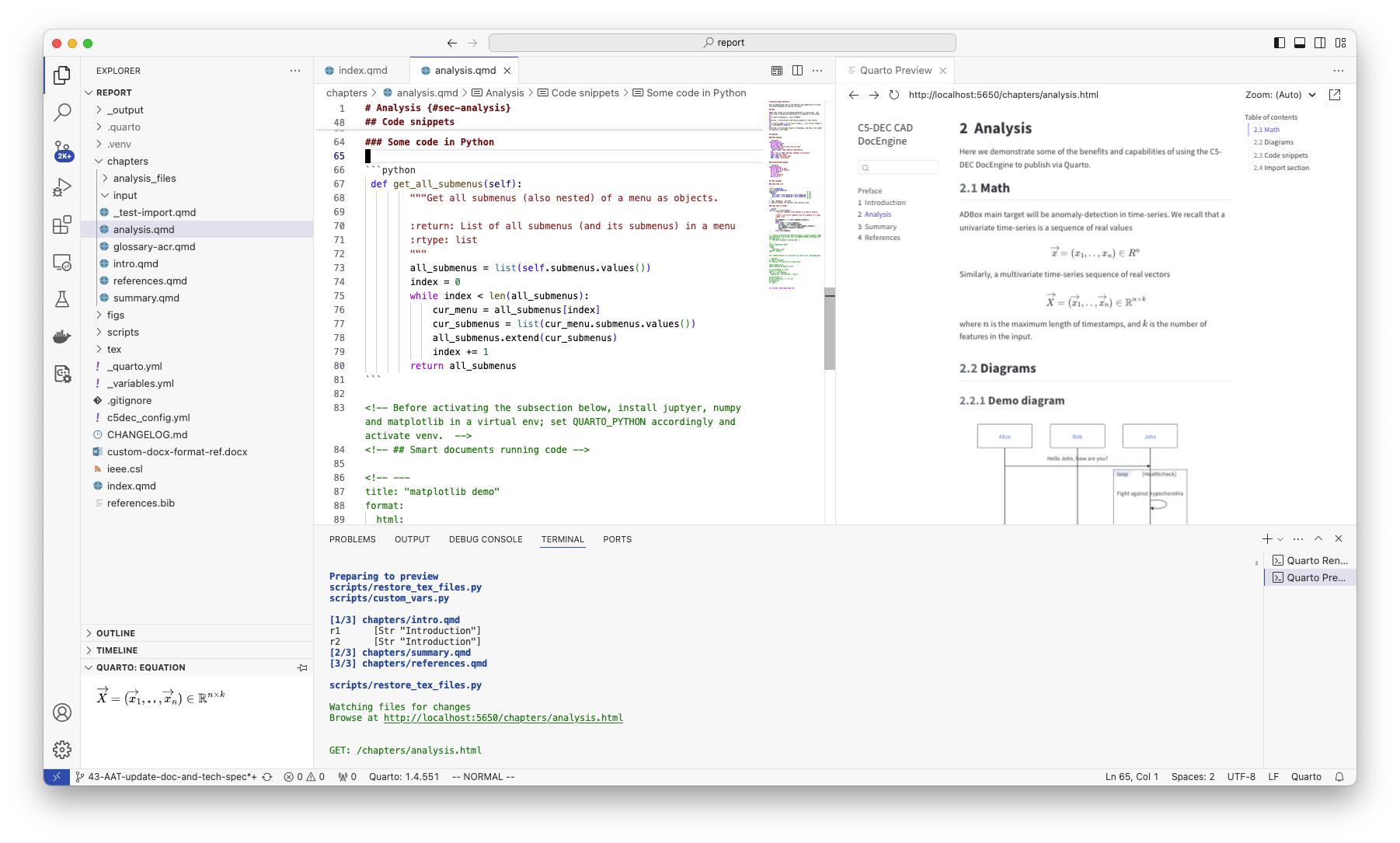Split the editor window
Image resolution: width=1400 pixels, height=843 pixels.
click(798, 70)
